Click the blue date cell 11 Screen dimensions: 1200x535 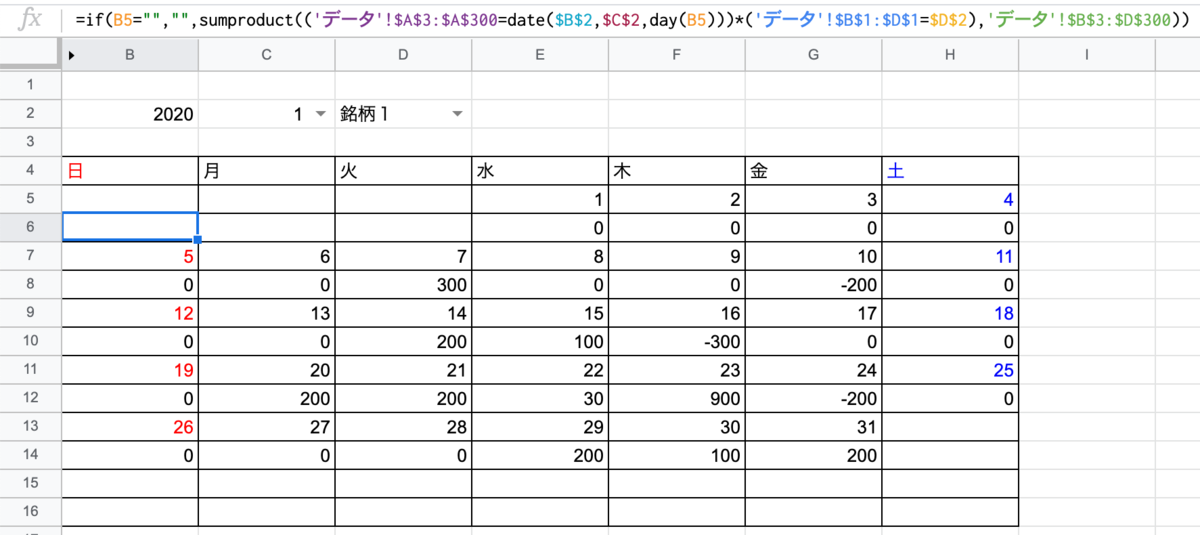(950, 256)
